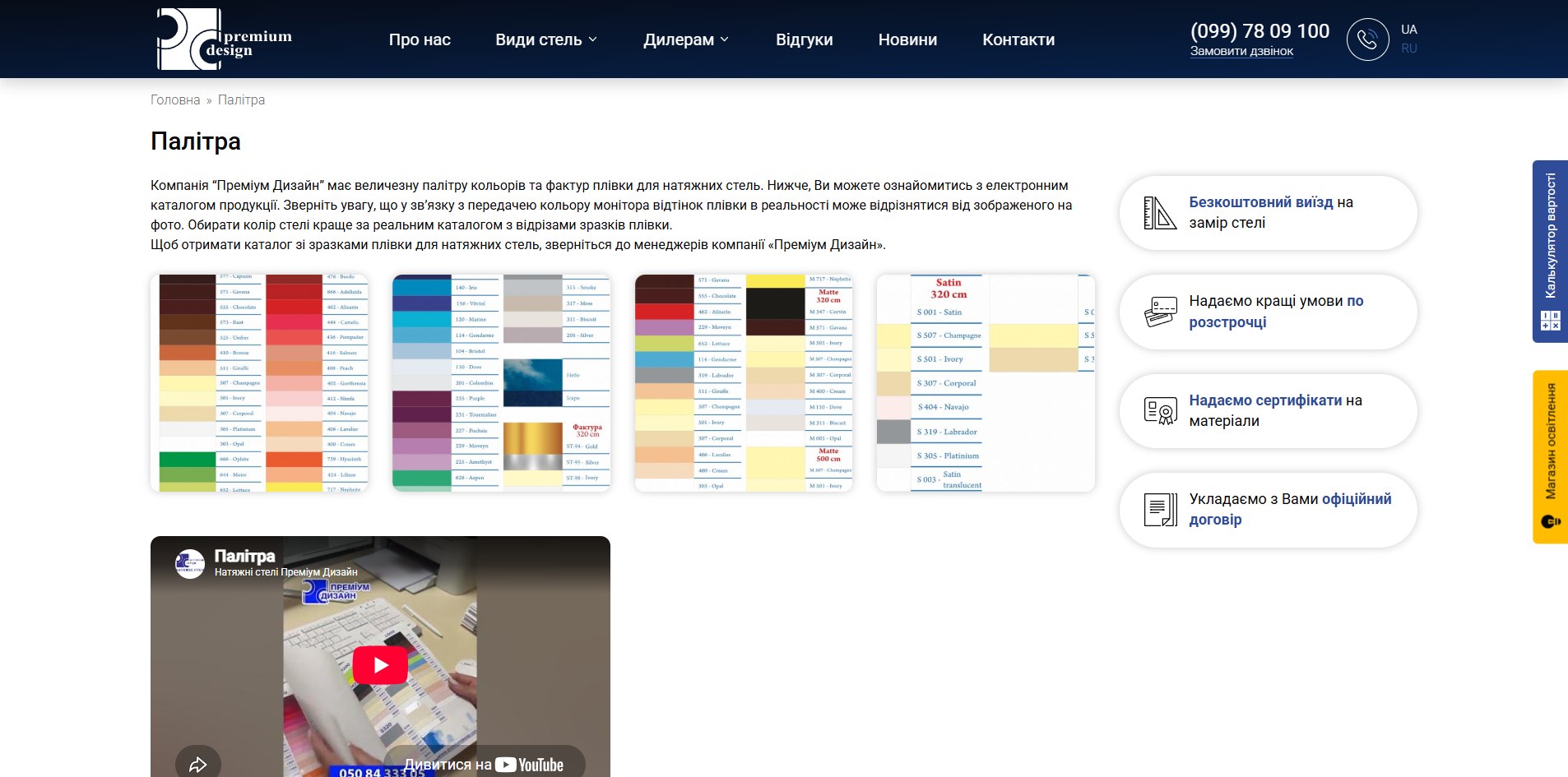The height and width of the screenshot is (777, 1568).
Task: Expand the Види стель dropdown chevron
Action: coord(593,39)
